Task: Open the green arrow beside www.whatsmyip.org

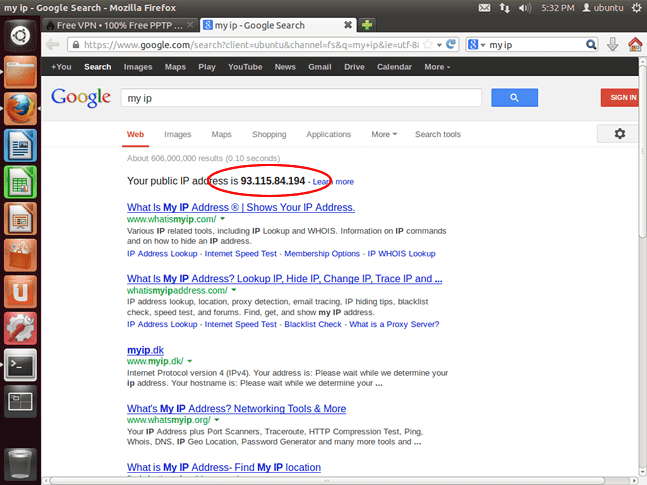Action: [x=217, y=420]
